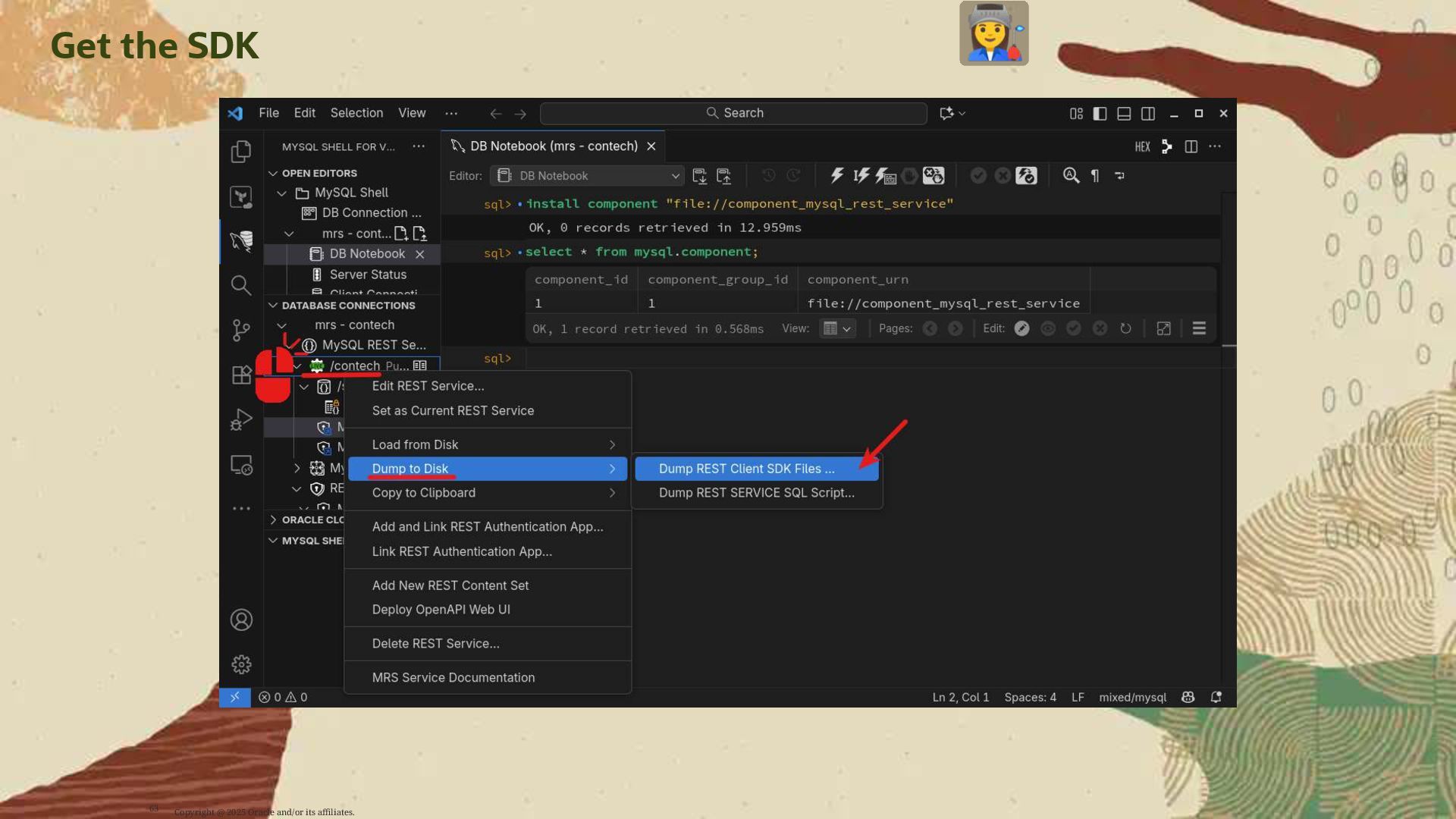Screen dimensions: 1456x819
Task: Open the Selection menu
Action: point(356,113)
